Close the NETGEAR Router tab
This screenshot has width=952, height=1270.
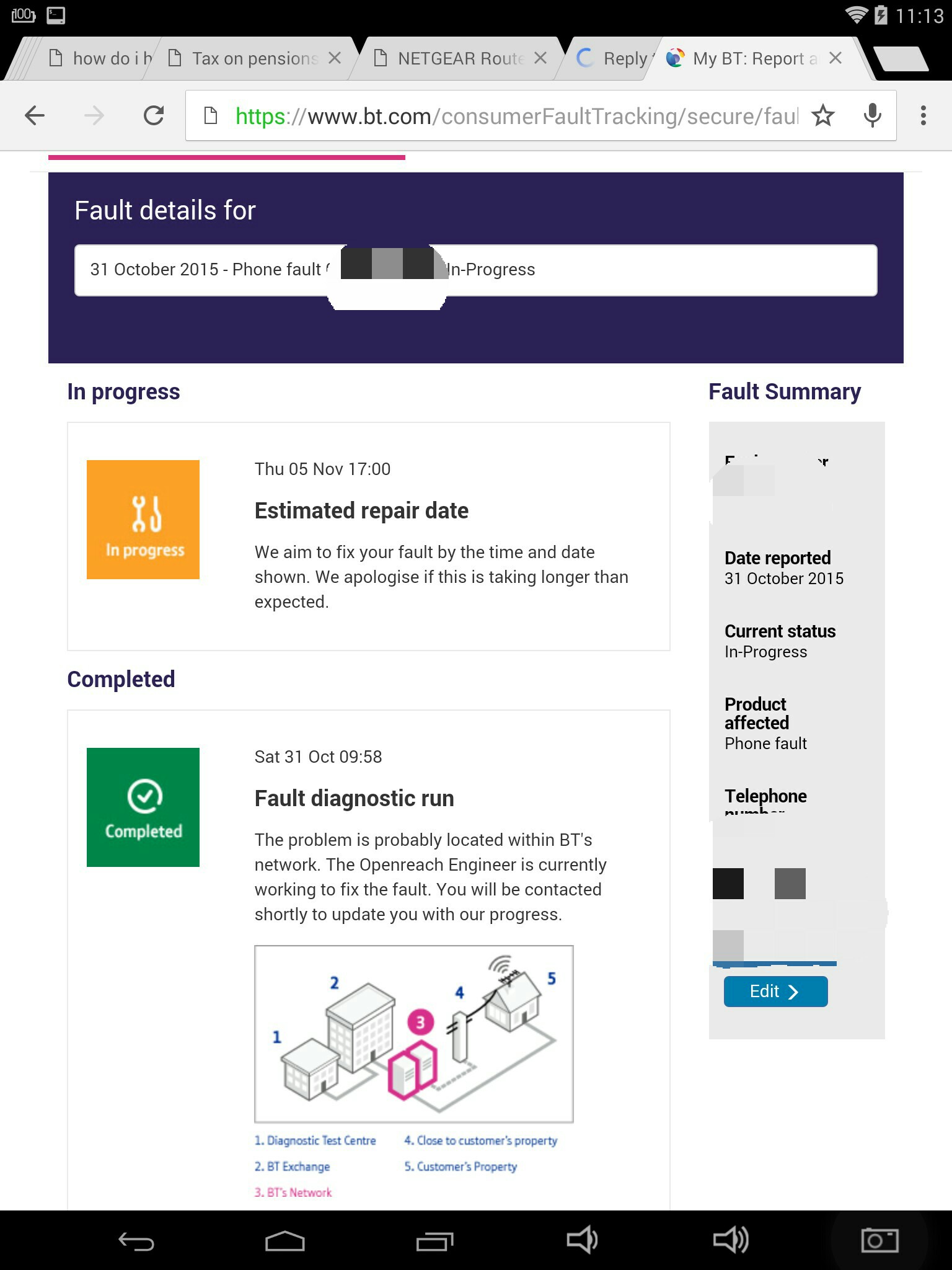tap(540, 58)
